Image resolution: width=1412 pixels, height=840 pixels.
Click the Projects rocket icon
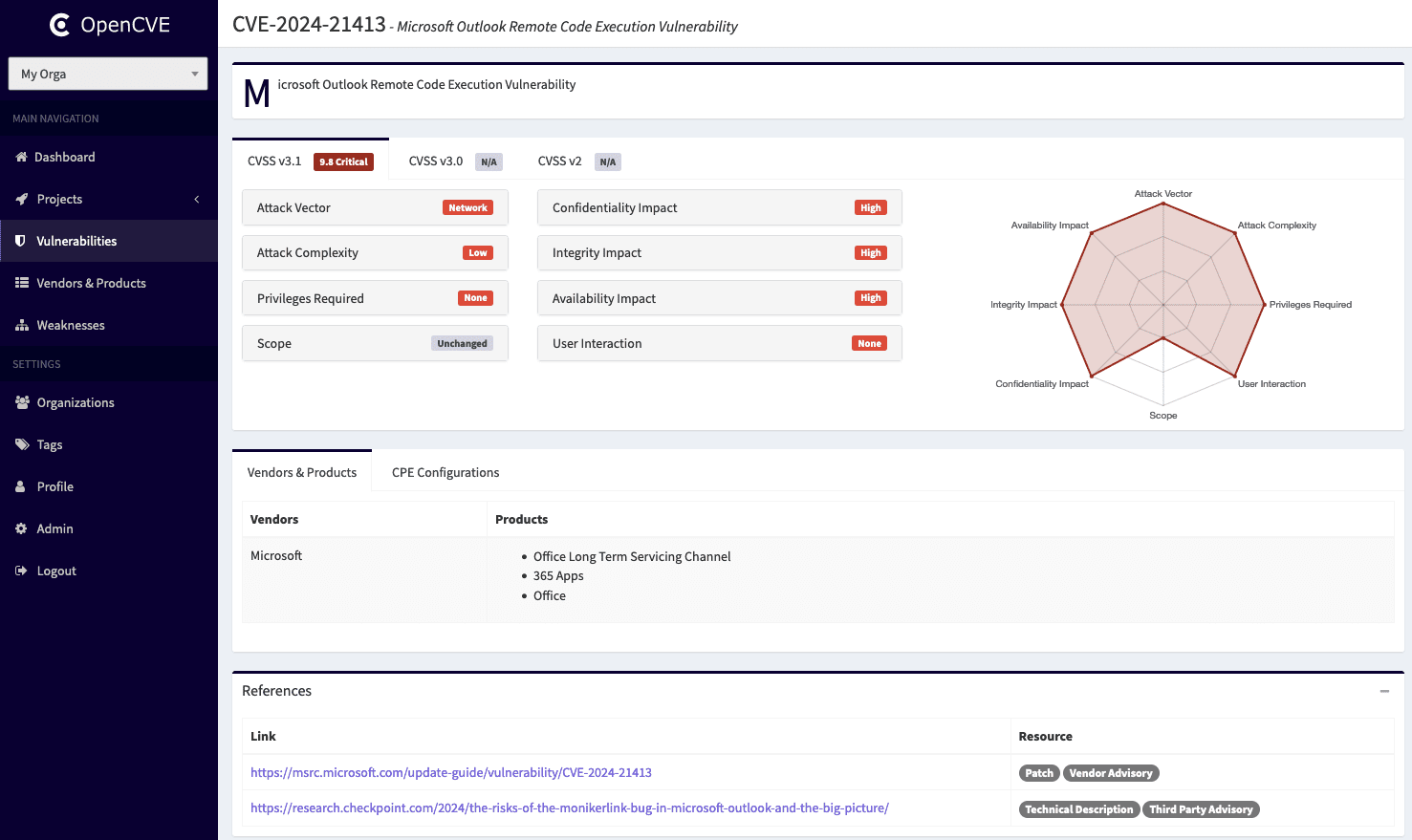pos(21,199)
